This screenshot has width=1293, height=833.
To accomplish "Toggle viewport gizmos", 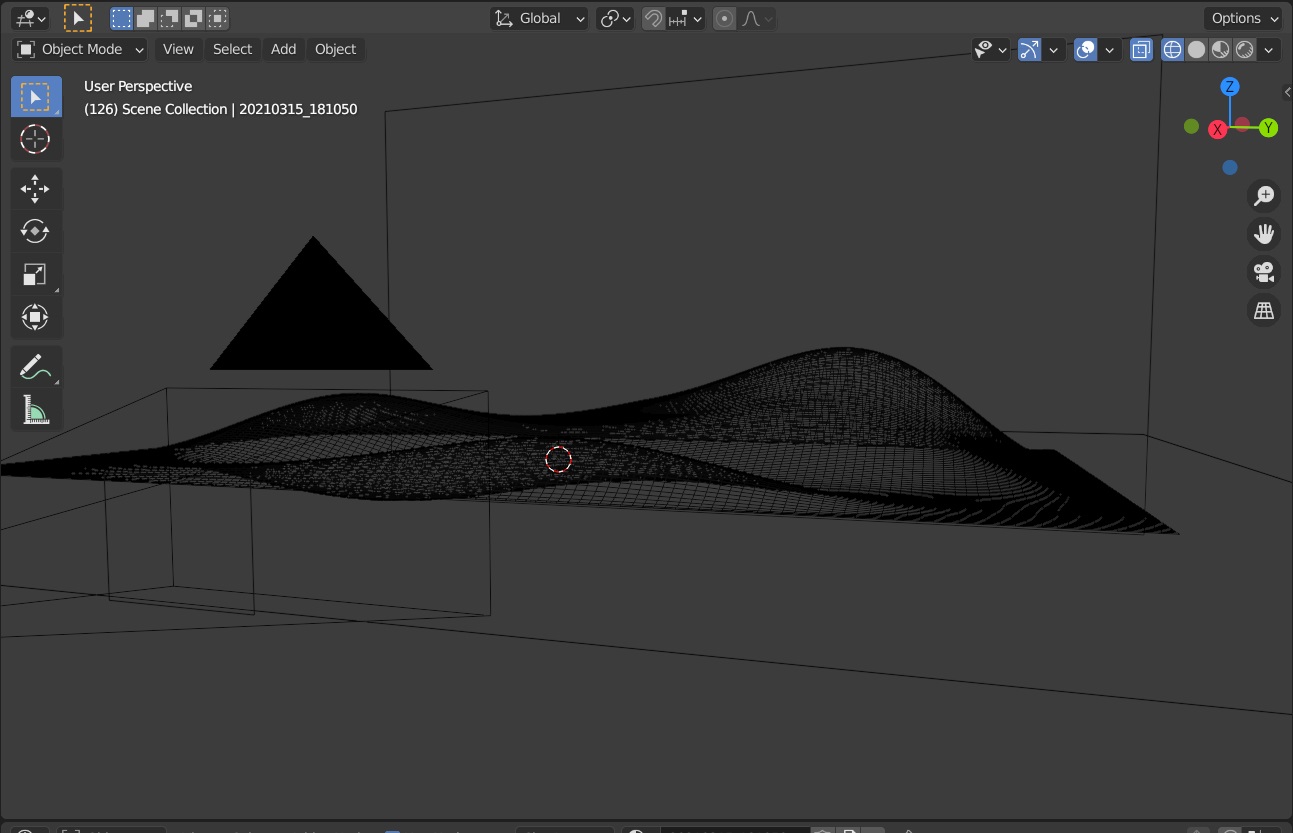I will pos(1030,49).
